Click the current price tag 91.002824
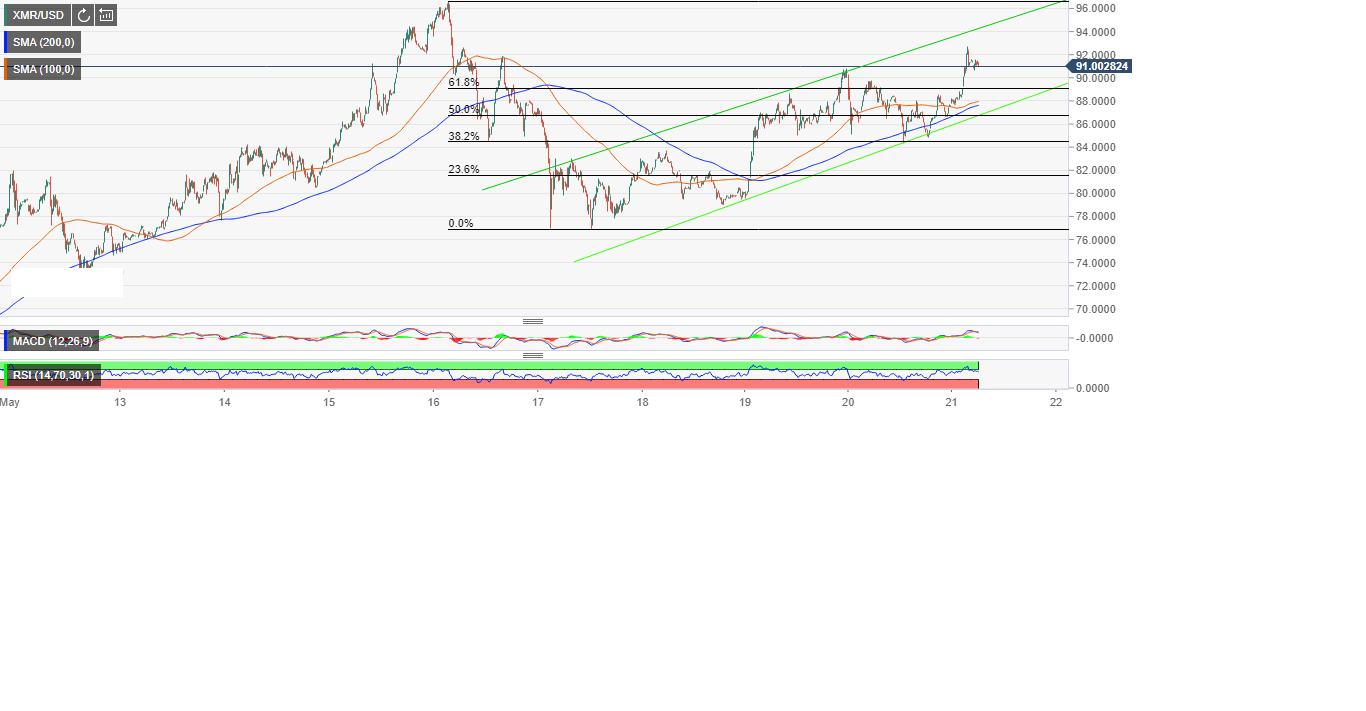 coord(1101,66)
